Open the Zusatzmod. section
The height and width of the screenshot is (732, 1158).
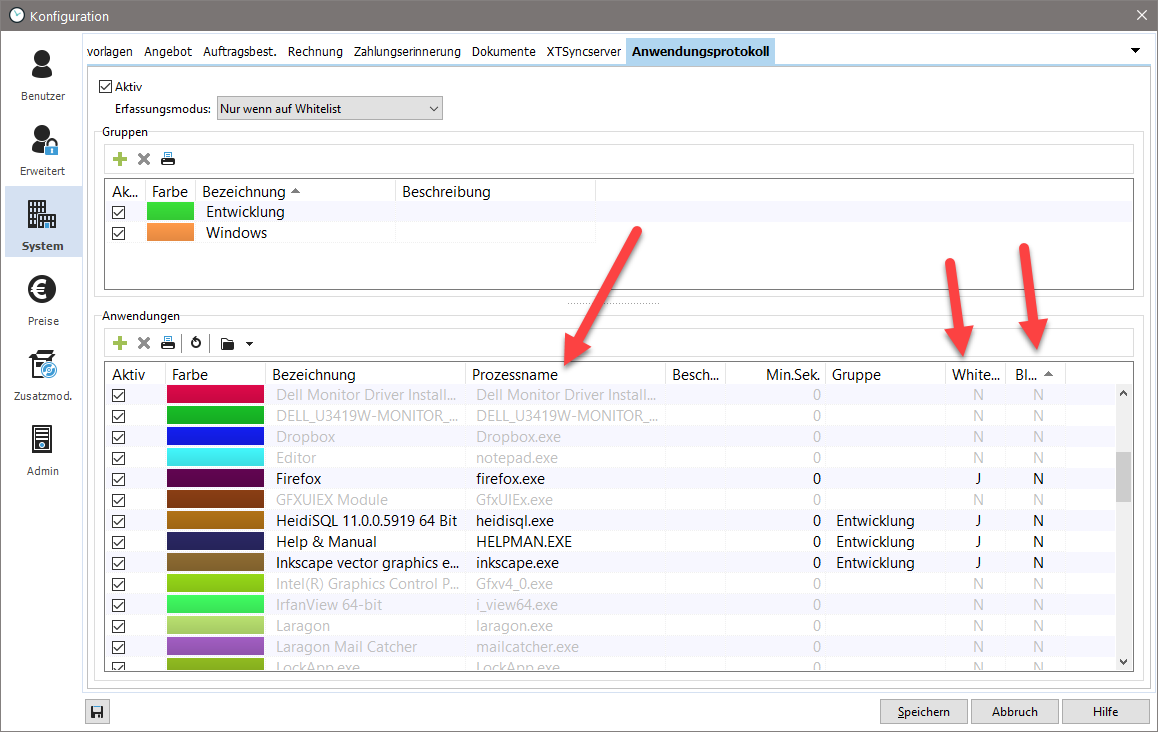[43, 375]
